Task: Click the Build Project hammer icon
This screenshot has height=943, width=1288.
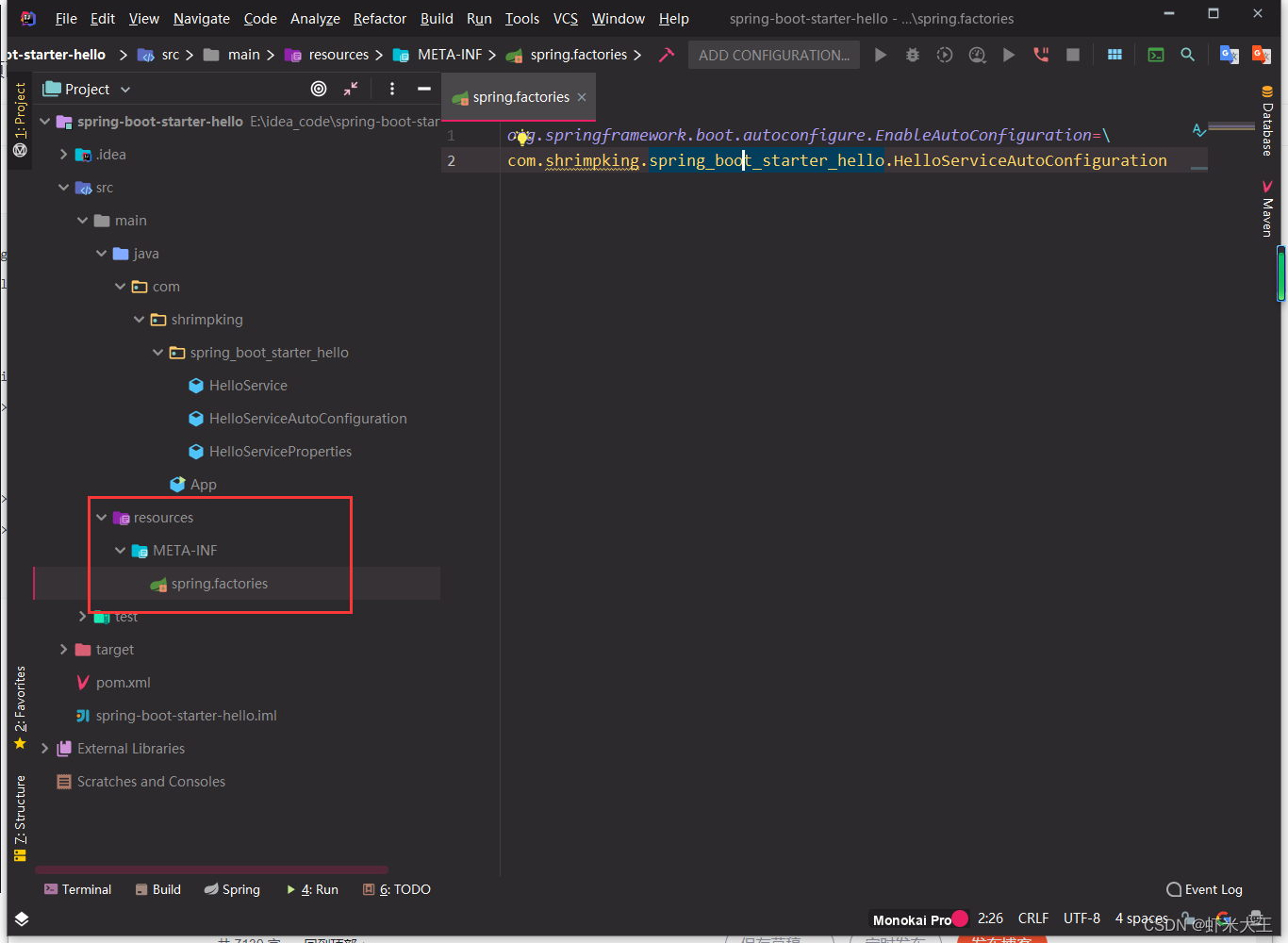Action: coord(667,55)
